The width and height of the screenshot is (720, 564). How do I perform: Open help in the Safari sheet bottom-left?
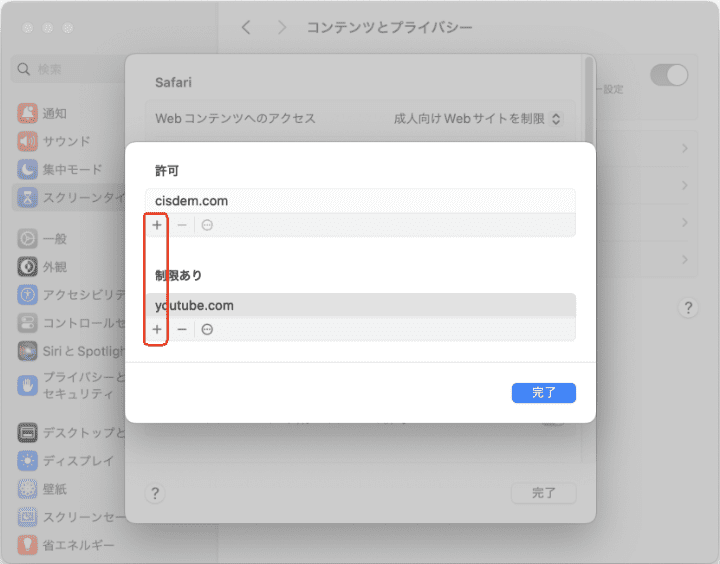coord(155,493)
